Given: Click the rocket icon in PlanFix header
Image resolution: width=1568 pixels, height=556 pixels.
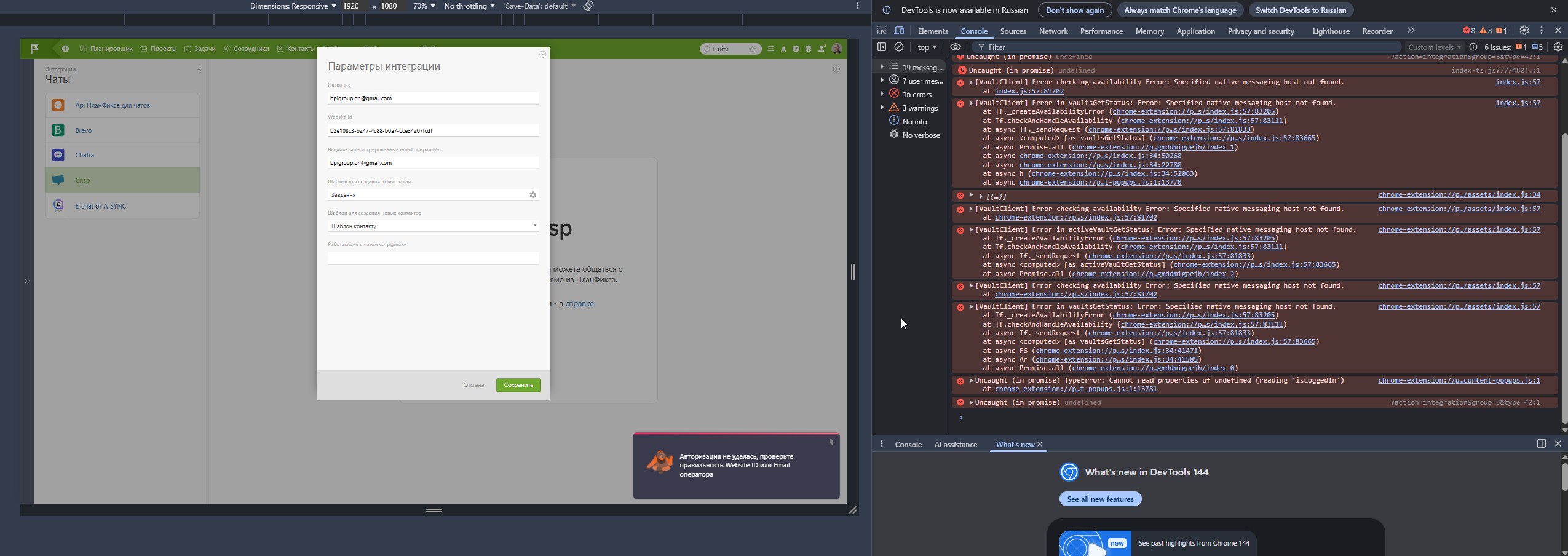Looking at the screenshot, I should pyautogui.click(x=783, y=49).
